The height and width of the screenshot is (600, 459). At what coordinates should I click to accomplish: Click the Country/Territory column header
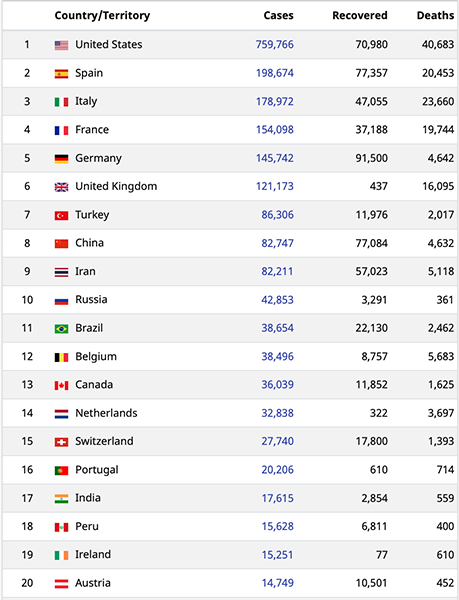pyautogui.click(x=102, y=15)
